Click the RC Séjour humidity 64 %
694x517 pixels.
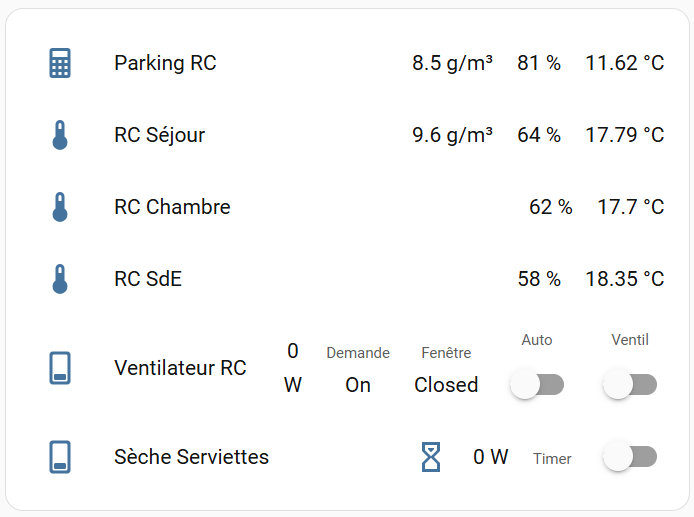click(539, 135)
